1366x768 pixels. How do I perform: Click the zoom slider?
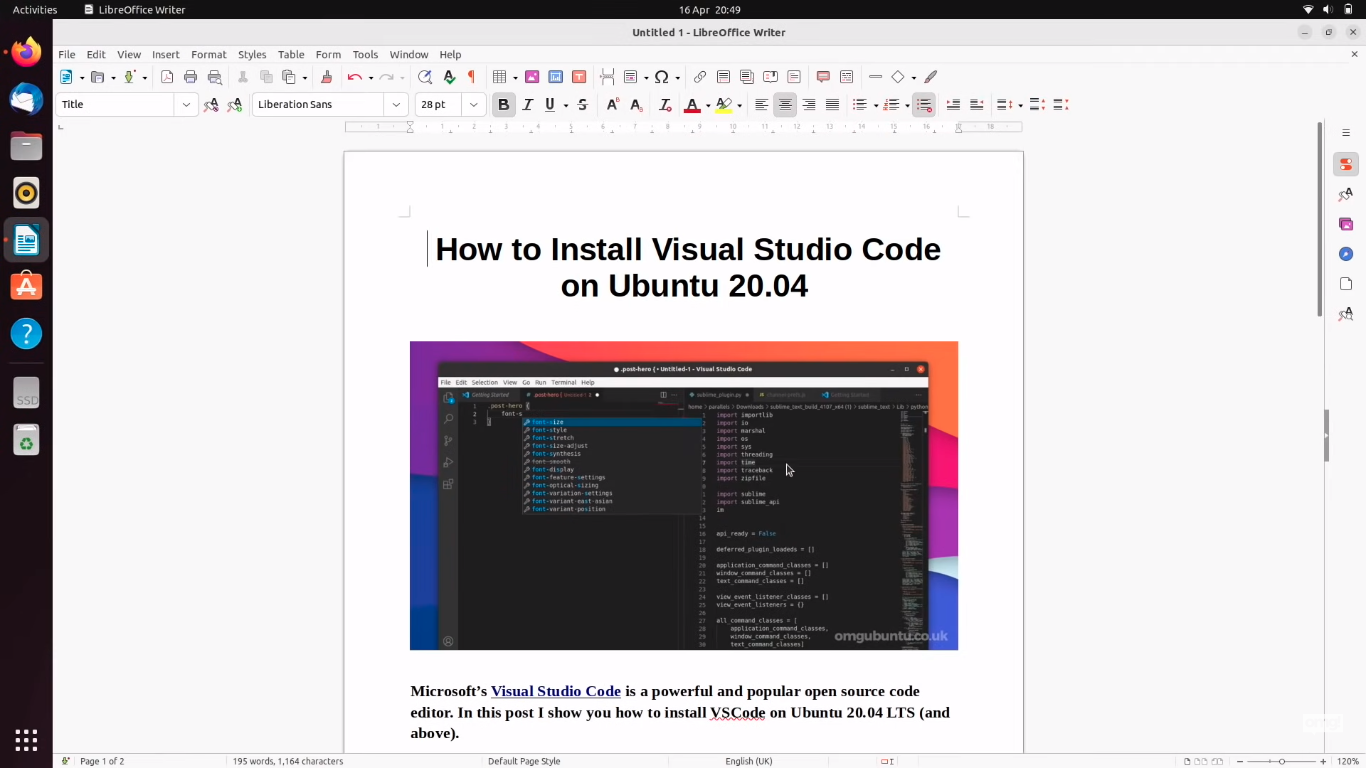click(x=1283, y=761)
